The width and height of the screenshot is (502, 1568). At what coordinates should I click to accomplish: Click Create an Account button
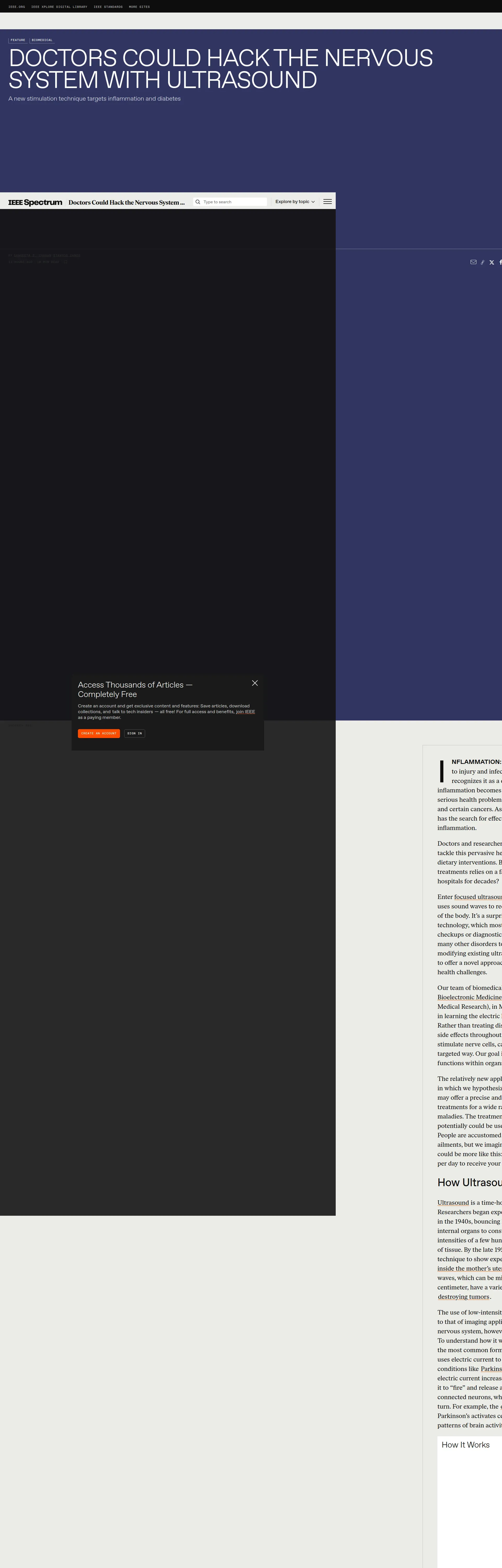click(99, 734)
